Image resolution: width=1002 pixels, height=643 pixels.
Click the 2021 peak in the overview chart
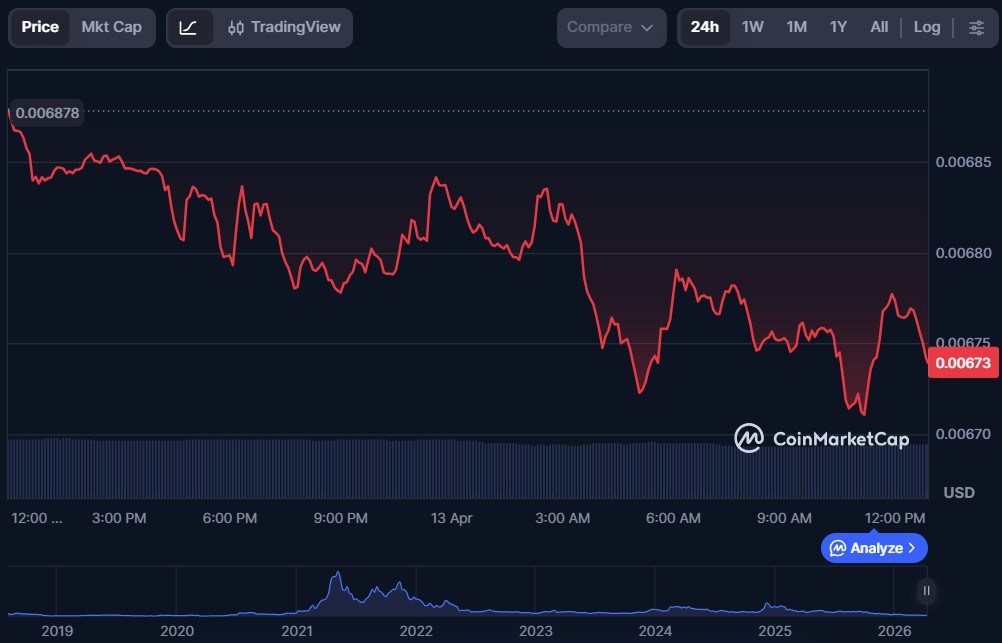click(338, 576)
